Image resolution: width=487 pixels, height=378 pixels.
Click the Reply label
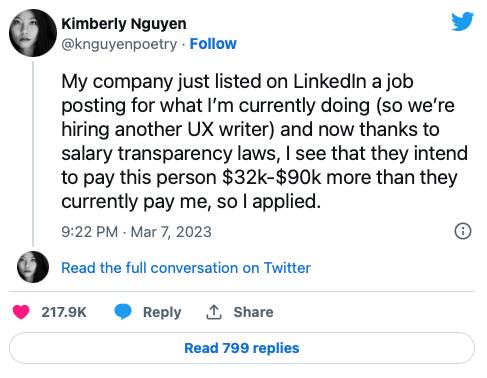coord(162,313)
